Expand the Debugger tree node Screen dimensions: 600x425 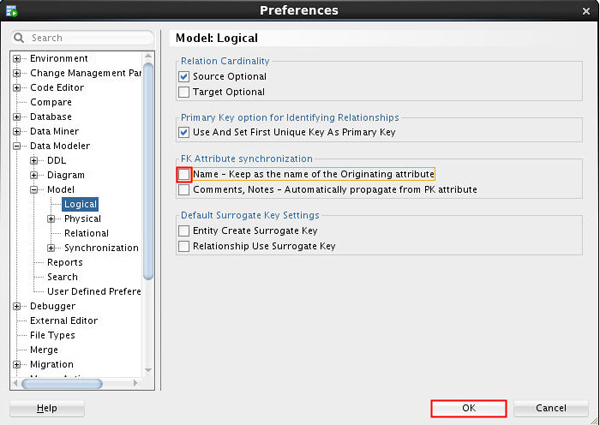click(17, 306)
